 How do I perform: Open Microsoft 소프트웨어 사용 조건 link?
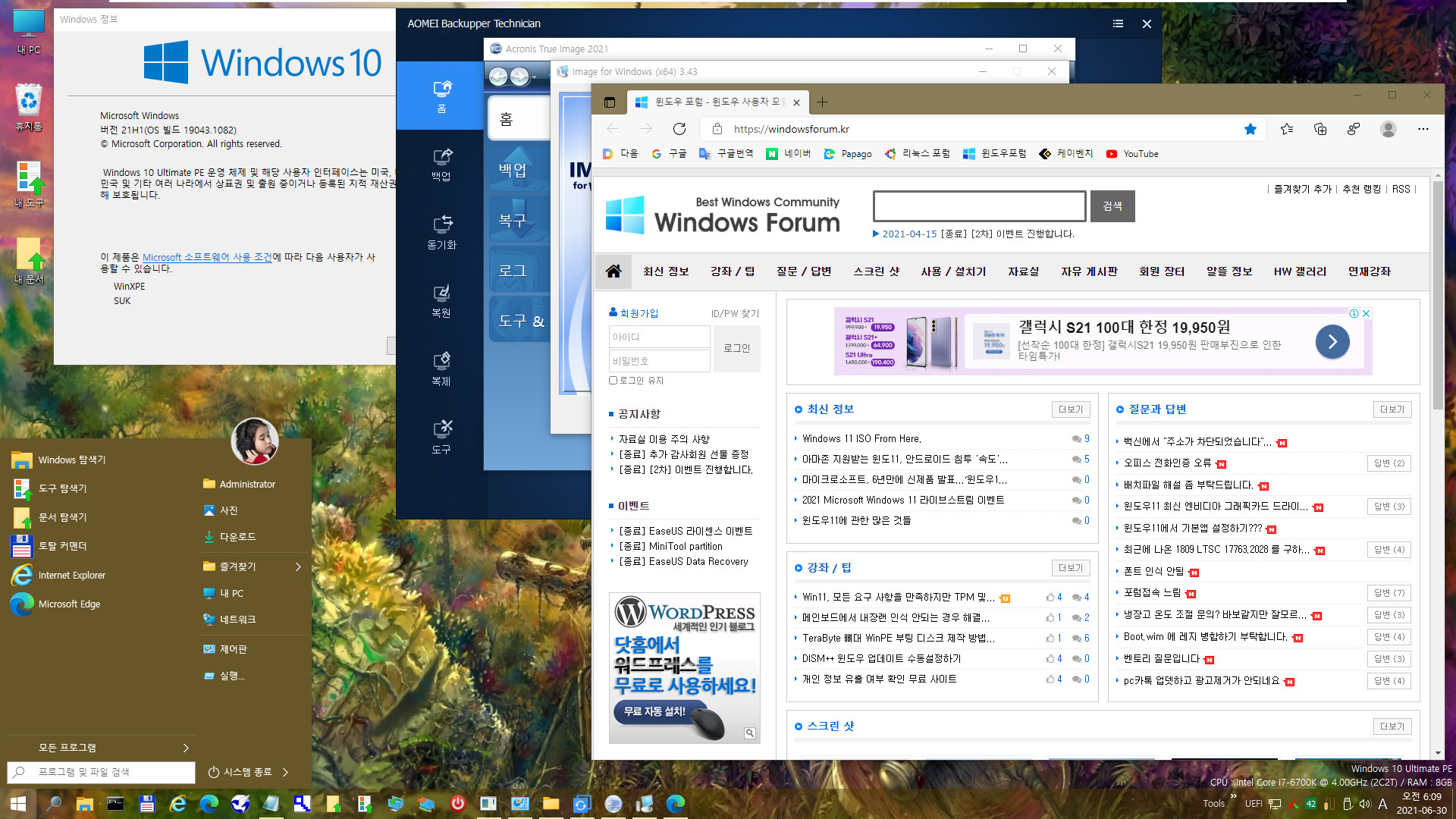click(207, 257)
